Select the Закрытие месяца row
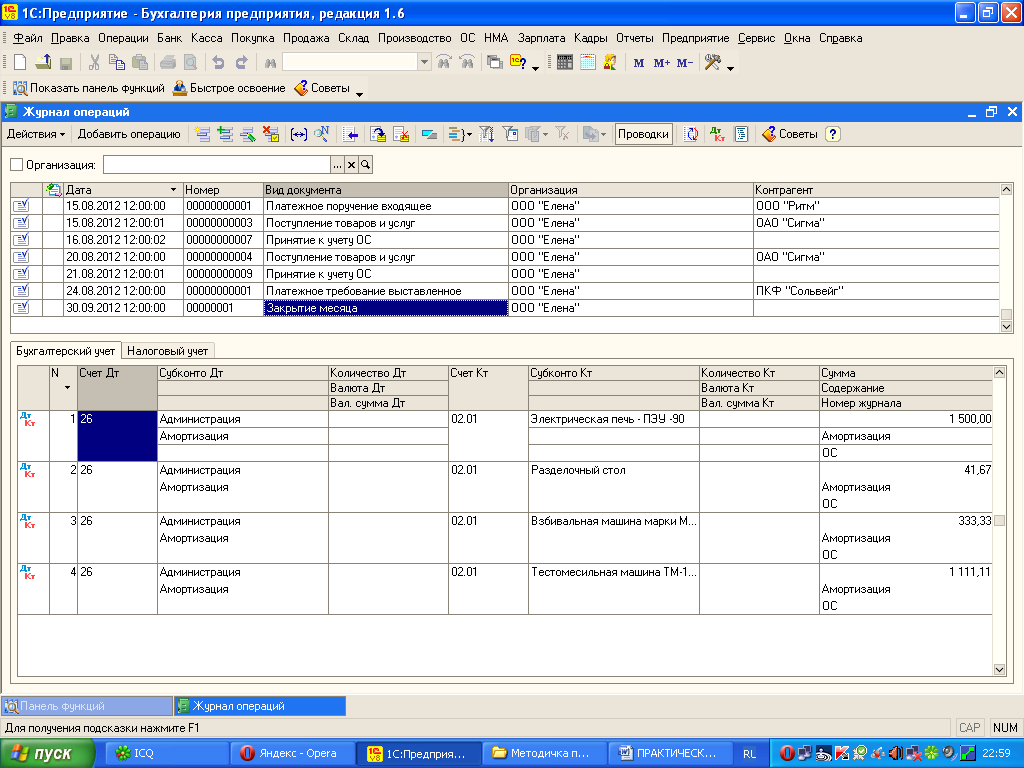This screenshot has height=768, width=1024. [x=505, y=308]
